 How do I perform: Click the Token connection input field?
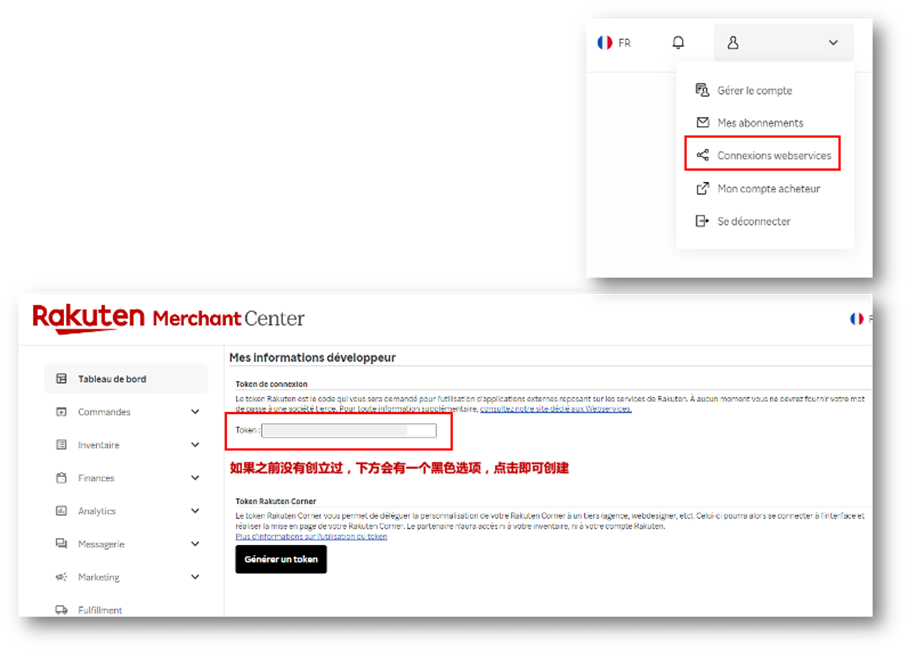pos(349,430)
